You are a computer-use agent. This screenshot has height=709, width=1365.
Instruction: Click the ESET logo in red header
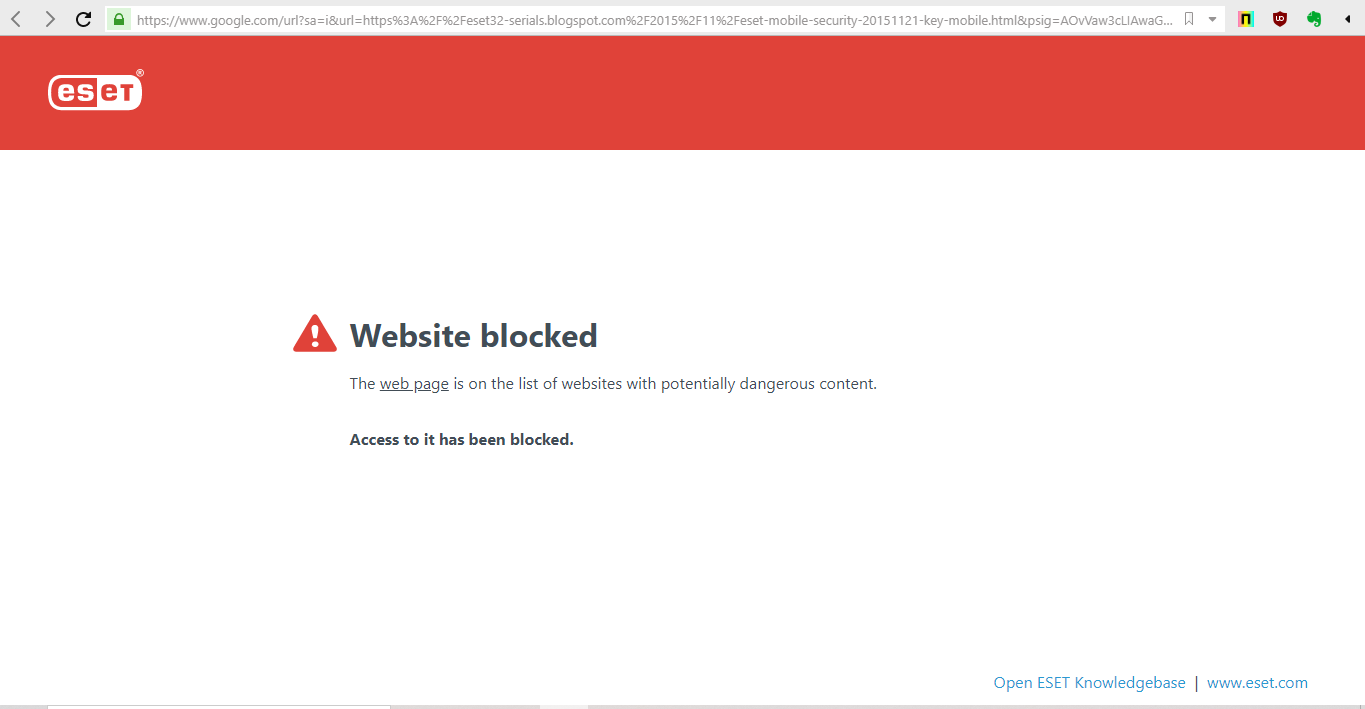point(96,91)
